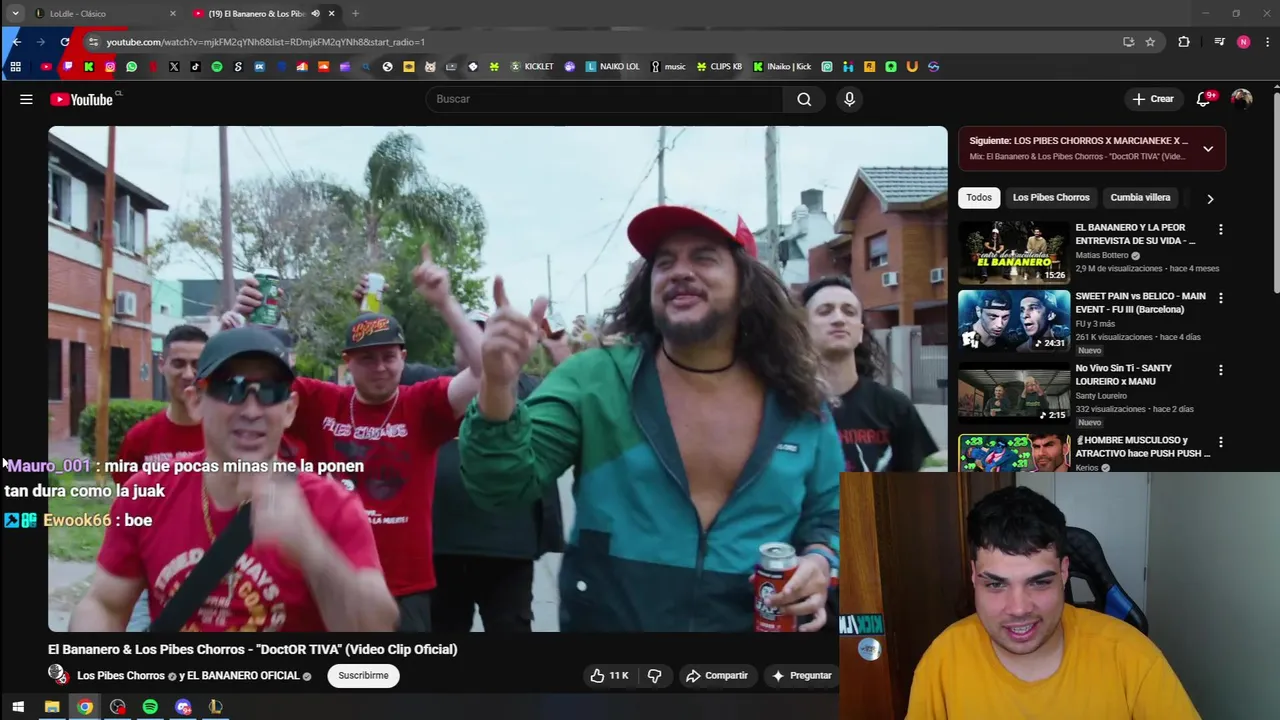Click Compartir to share the video
1280x720 pixels.
[x=717, y=675]
